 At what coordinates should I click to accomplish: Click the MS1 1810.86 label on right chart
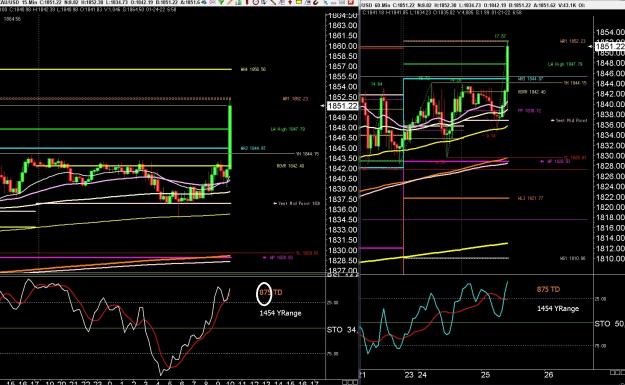(572, 258)
